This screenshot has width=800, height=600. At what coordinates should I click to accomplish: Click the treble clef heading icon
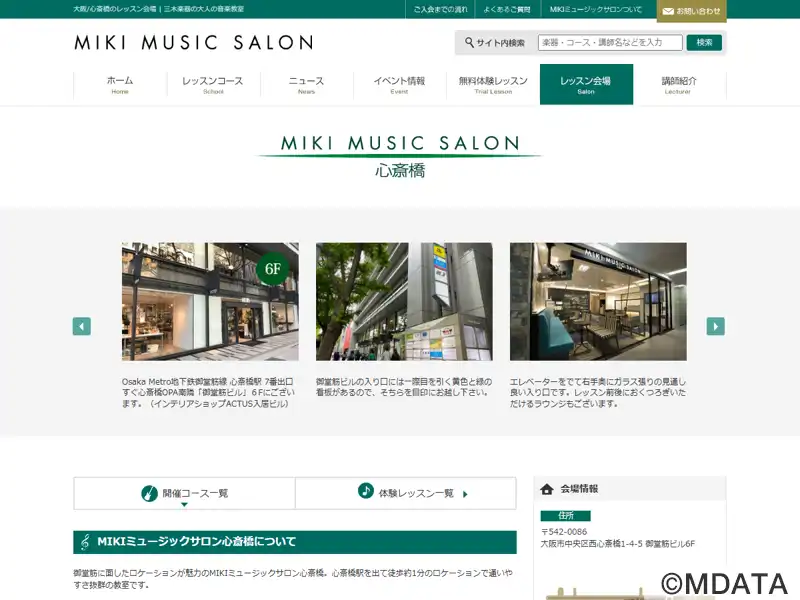[x=85, y=542]
